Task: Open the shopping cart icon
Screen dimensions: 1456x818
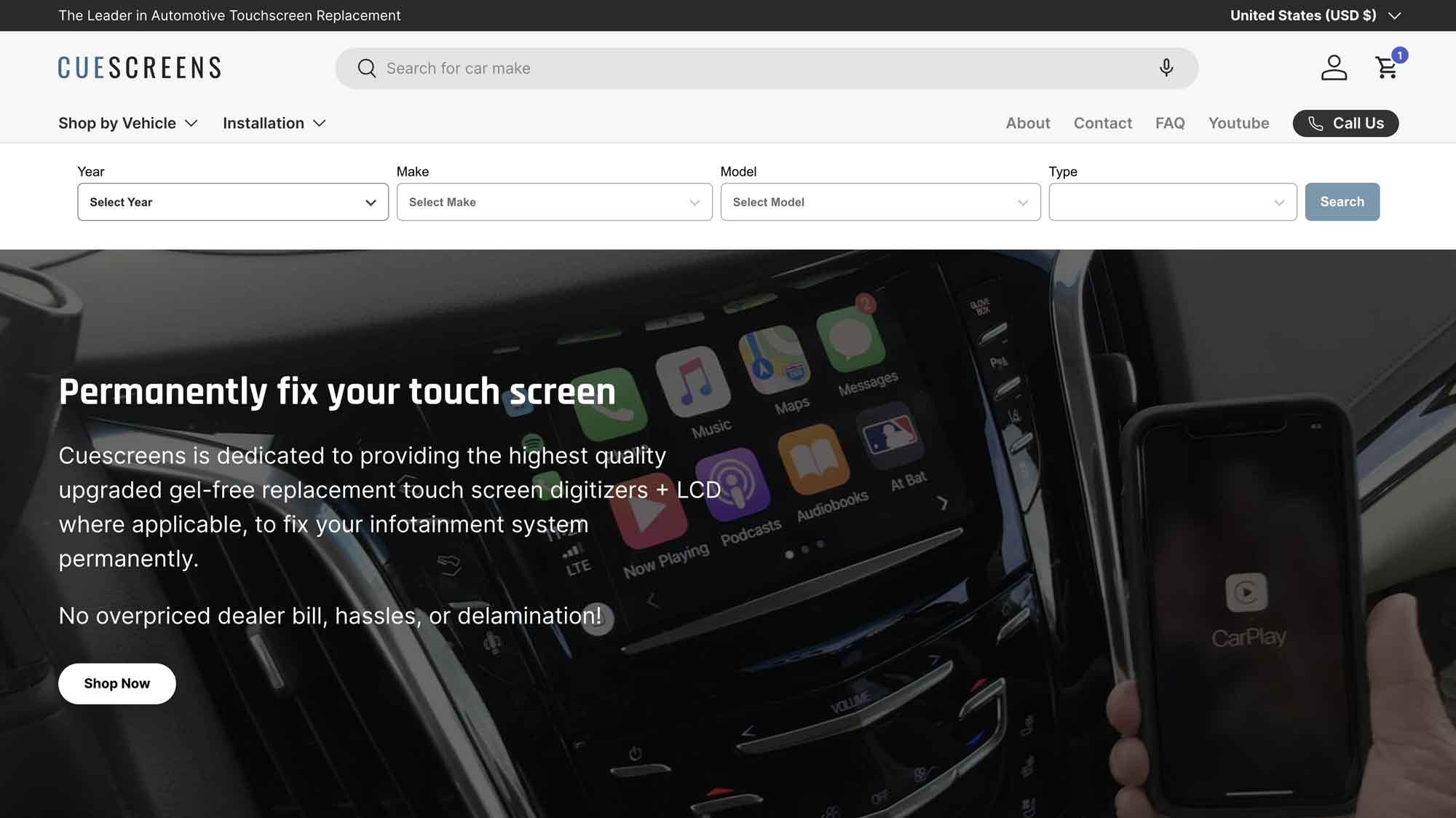Action: 1388,67
